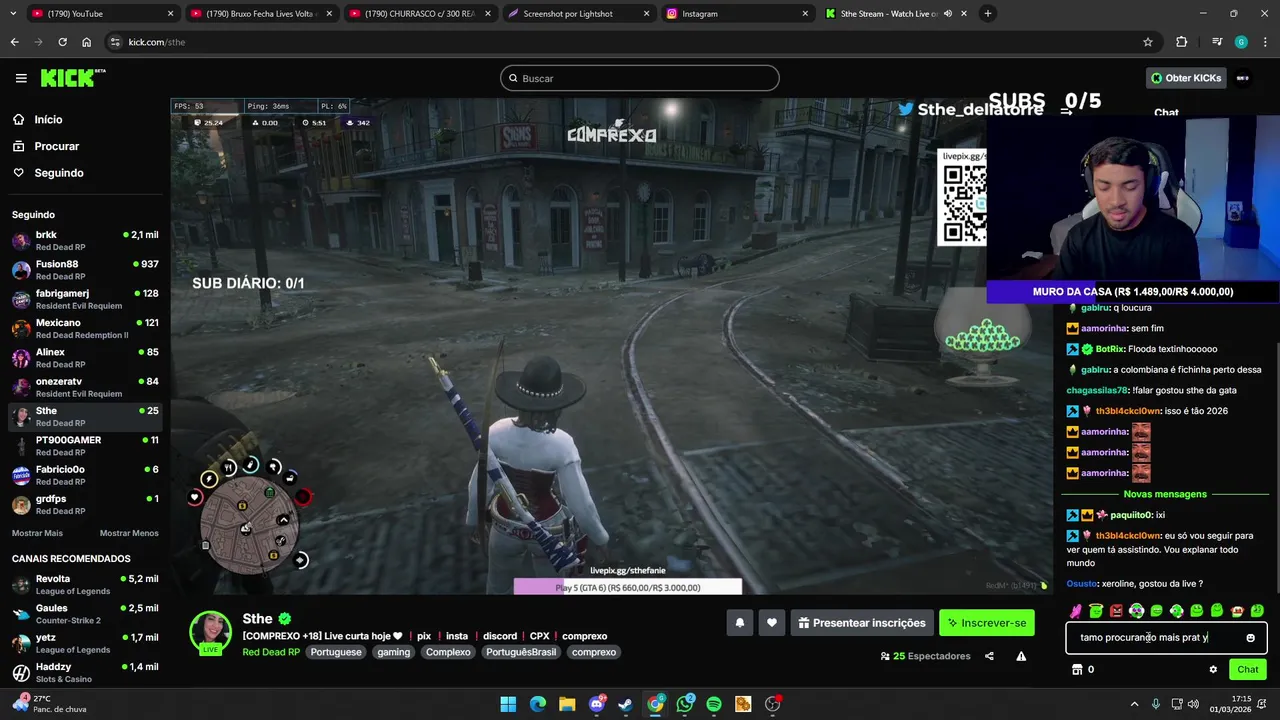Insert the red angry face emote
The height and width of the screenshot is (720, 1280).
pos(1116,611)
